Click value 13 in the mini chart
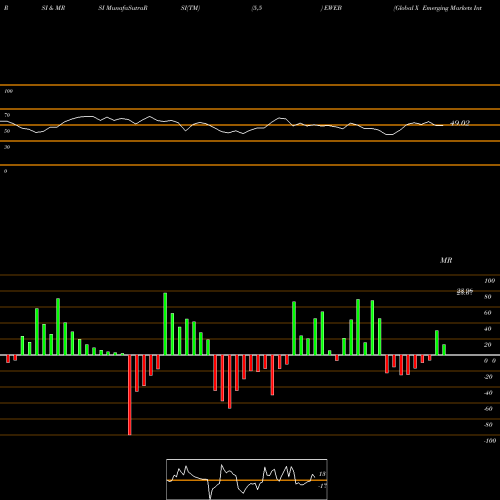This screenshot has width=500, height=500. (x=322, y=474)
